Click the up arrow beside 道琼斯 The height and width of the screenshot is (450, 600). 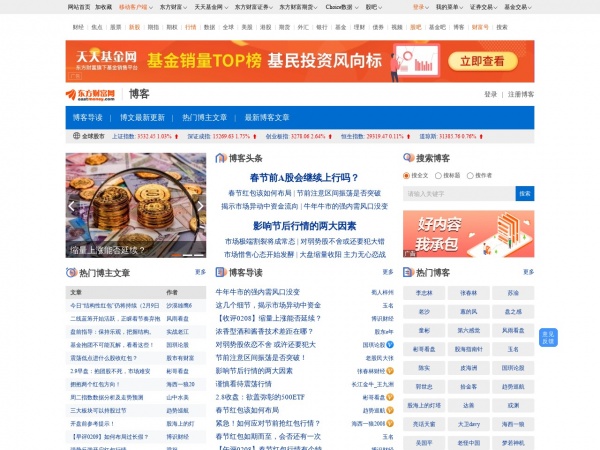(x=481, y=136)
